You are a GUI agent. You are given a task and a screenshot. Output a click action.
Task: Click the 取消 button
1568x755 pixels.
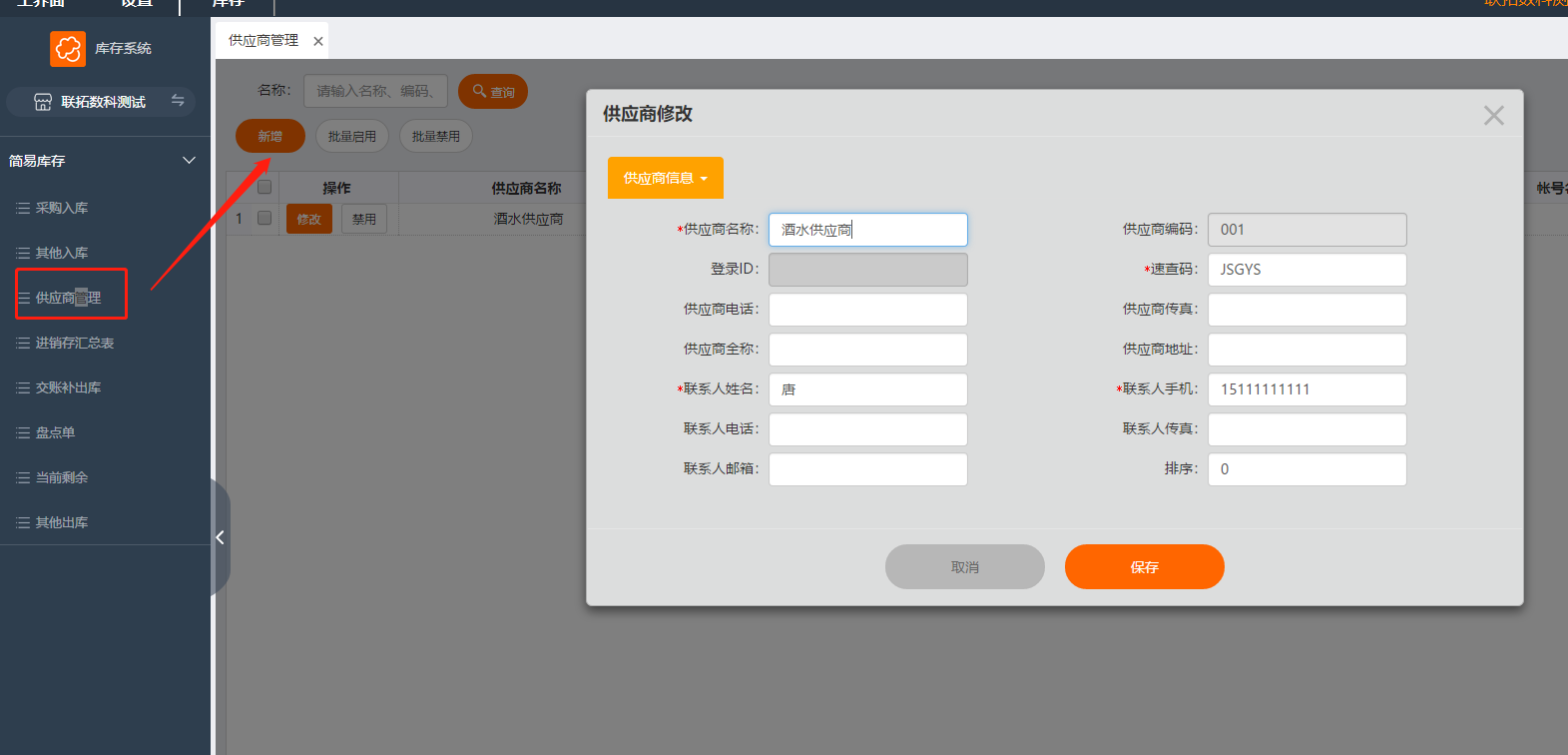point(965,566)
